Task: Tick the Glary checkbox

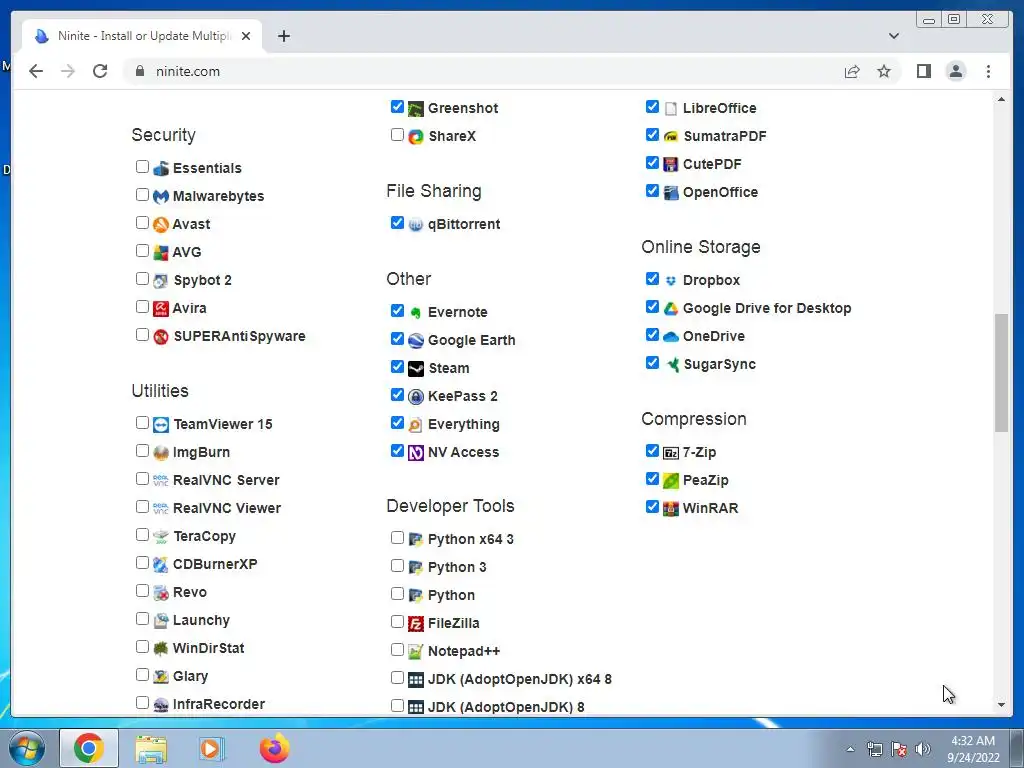Action: pyautogui.click(x=142, y=675)
